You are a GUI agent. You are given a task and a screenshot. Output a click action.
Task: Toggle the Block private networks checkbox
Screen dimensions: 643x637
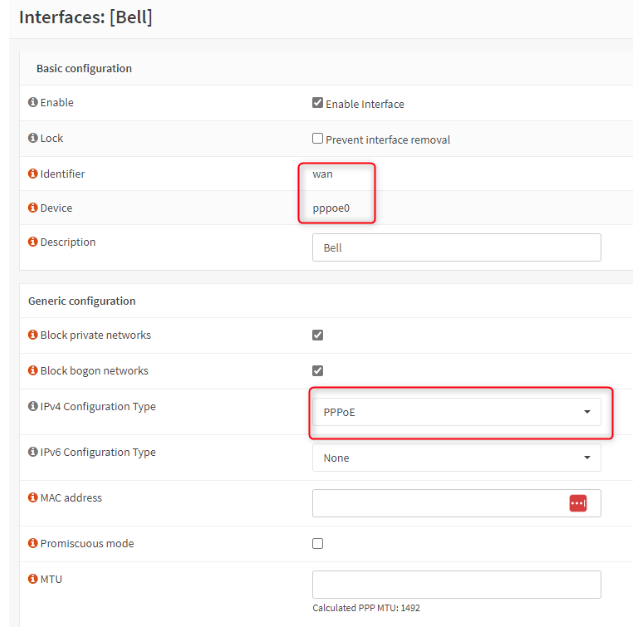pos(317,335)
